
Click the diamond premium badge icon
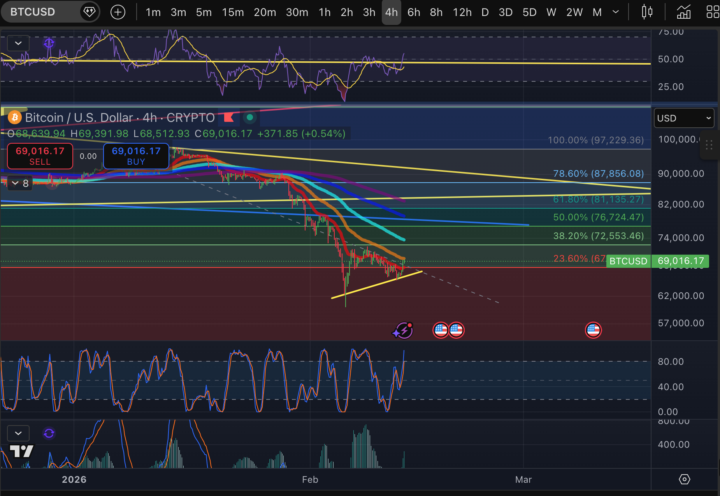click(89, 12)
